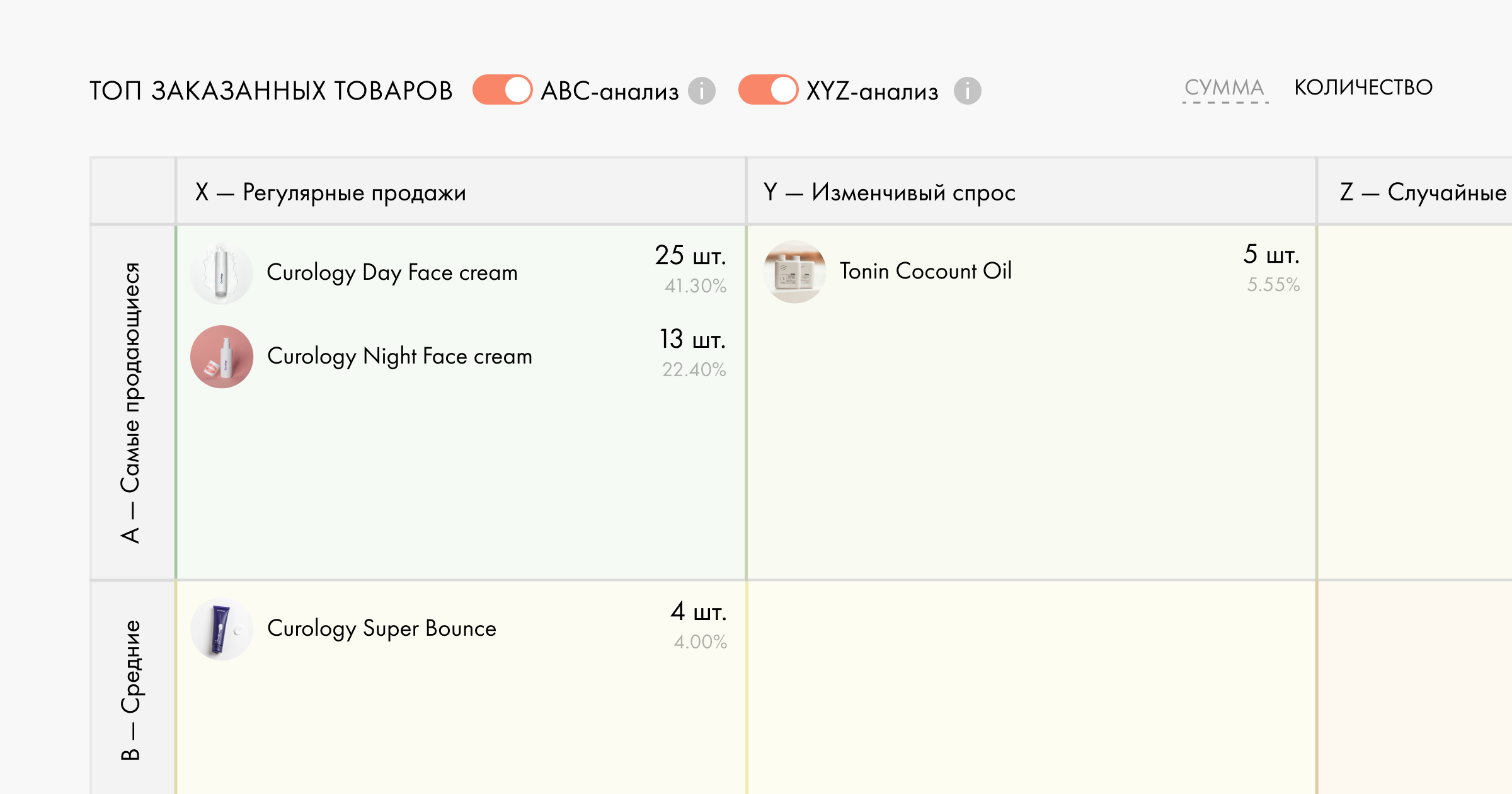
Task: Click the '41.30%' share value
Action: 696,286
